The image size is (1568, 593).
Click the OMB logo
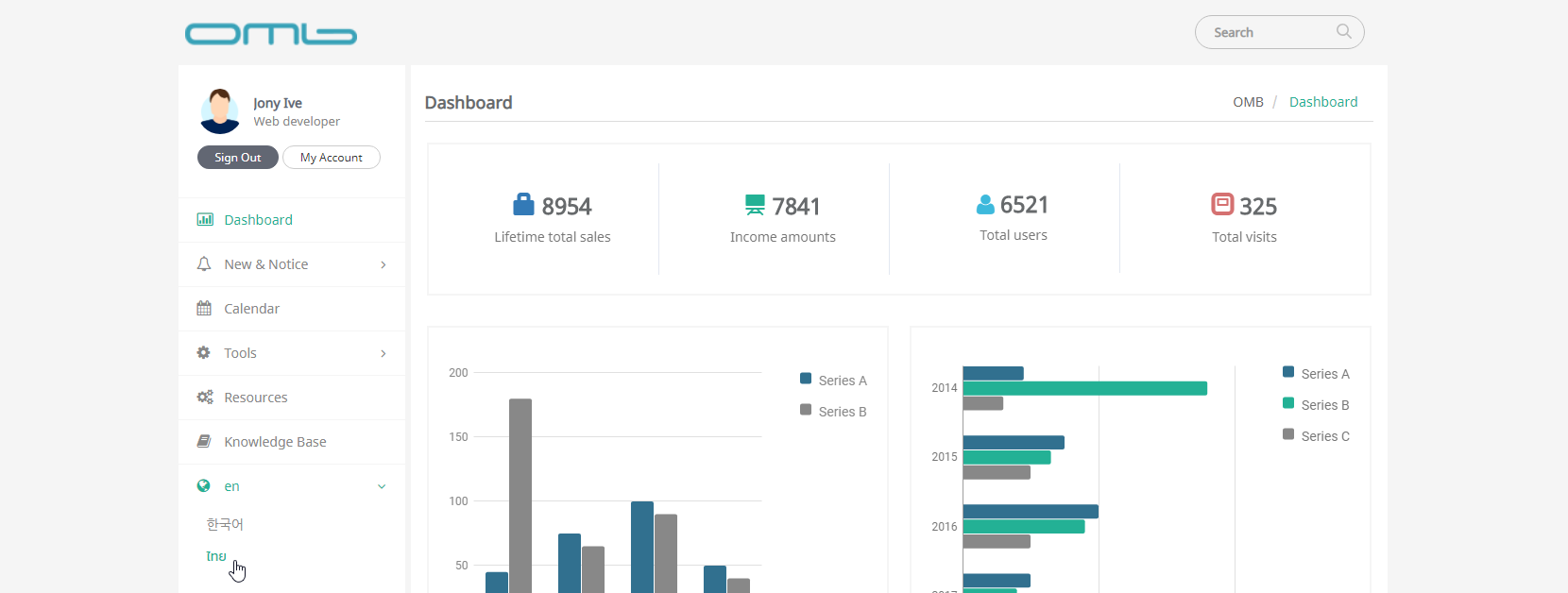[270, 34]
